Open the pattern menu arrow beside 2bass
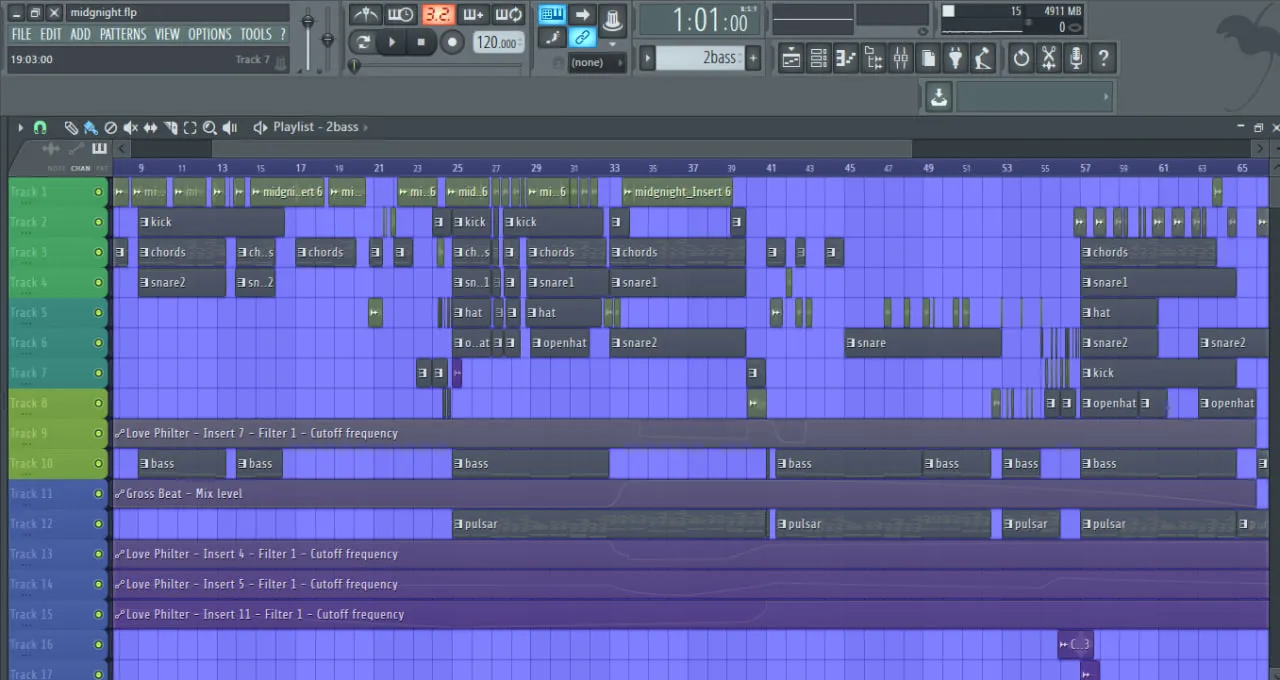This screenshot has width=1280, height=680. [648, 58]
